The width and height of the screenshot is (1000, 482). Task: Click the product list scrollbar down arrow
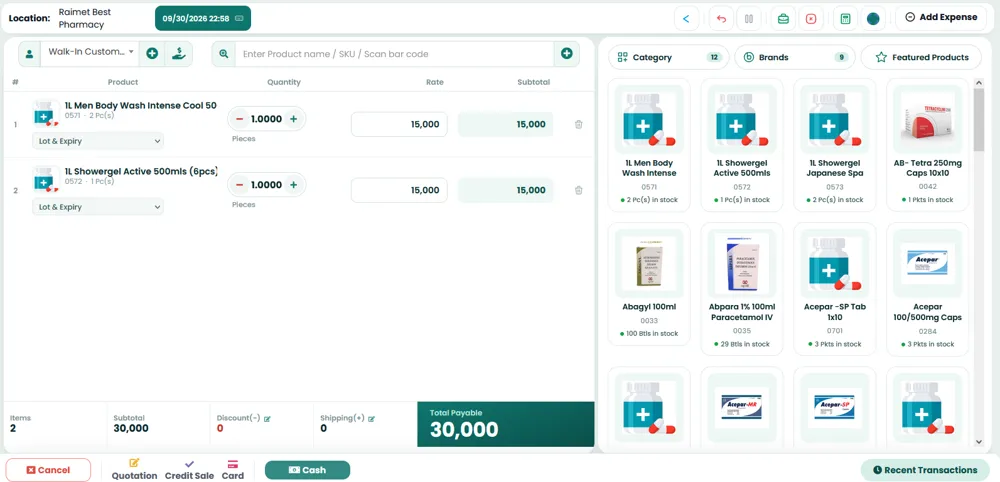979,442
